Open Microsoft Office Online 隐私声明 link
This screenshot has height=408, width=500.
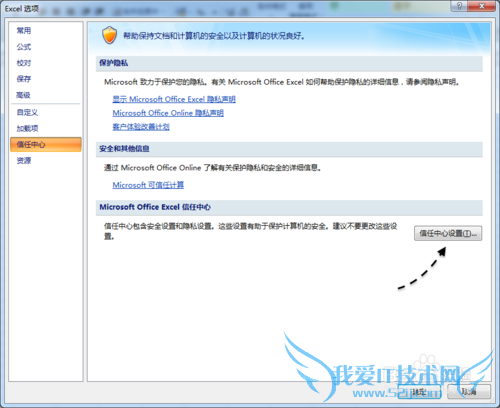(x=168, y=113)
